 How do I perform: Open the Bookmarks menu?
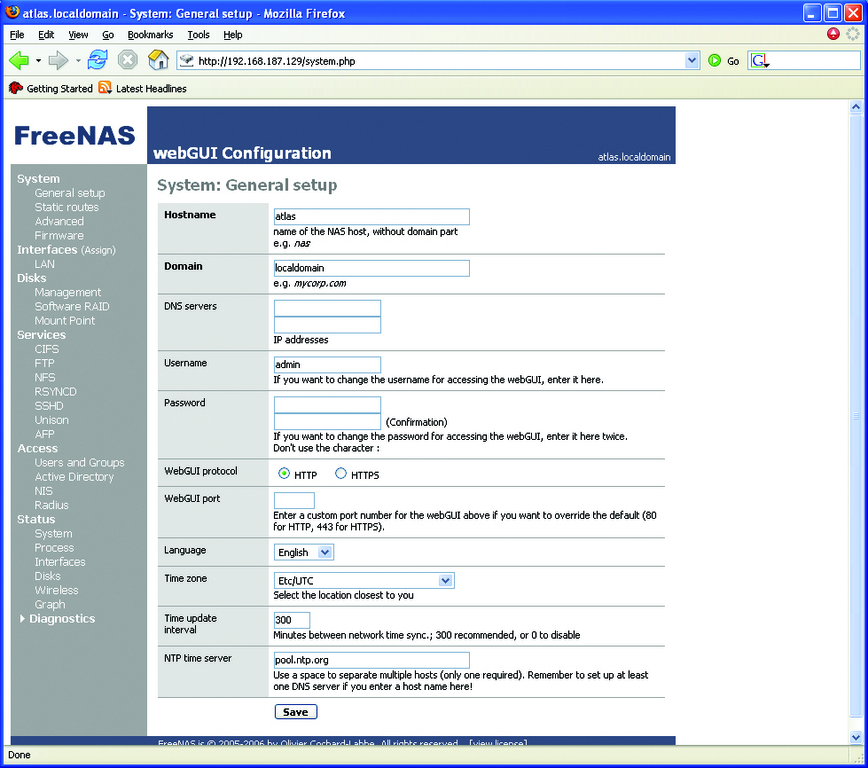pyautogui.click(x=150, y=35)
